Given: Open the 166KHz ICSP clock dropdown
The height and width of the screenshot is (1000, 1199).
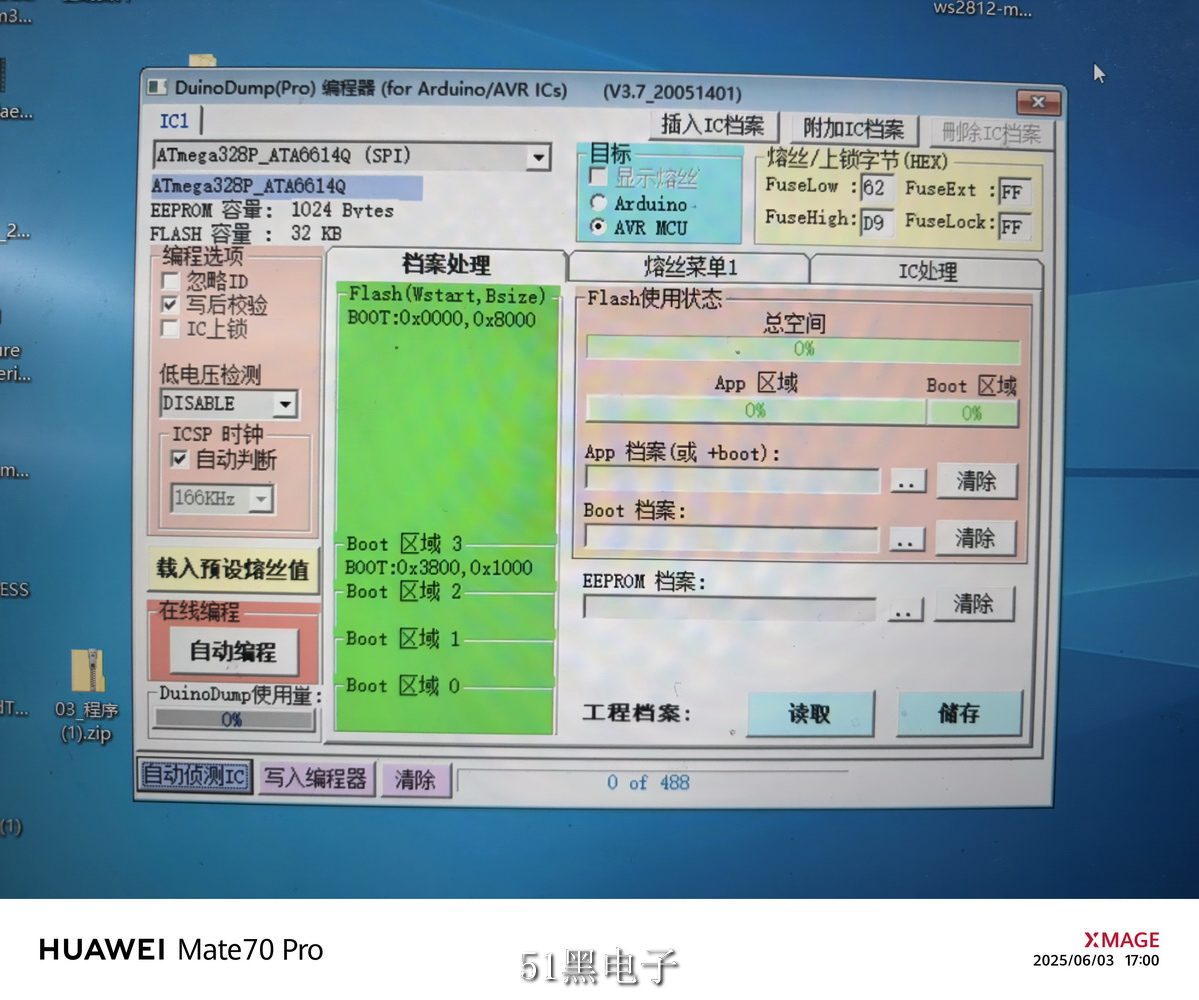Looking at the screenshot, I should 262,499.
